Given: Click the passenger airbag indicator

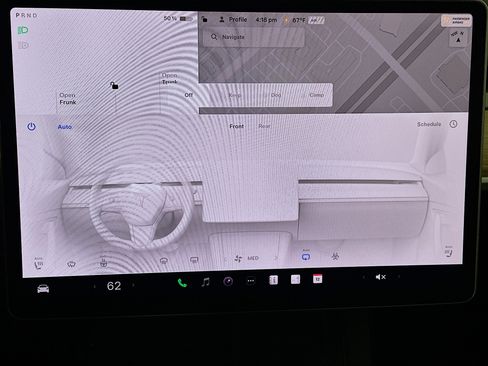Looking at the screenshot, I should (x=457, y=20).
